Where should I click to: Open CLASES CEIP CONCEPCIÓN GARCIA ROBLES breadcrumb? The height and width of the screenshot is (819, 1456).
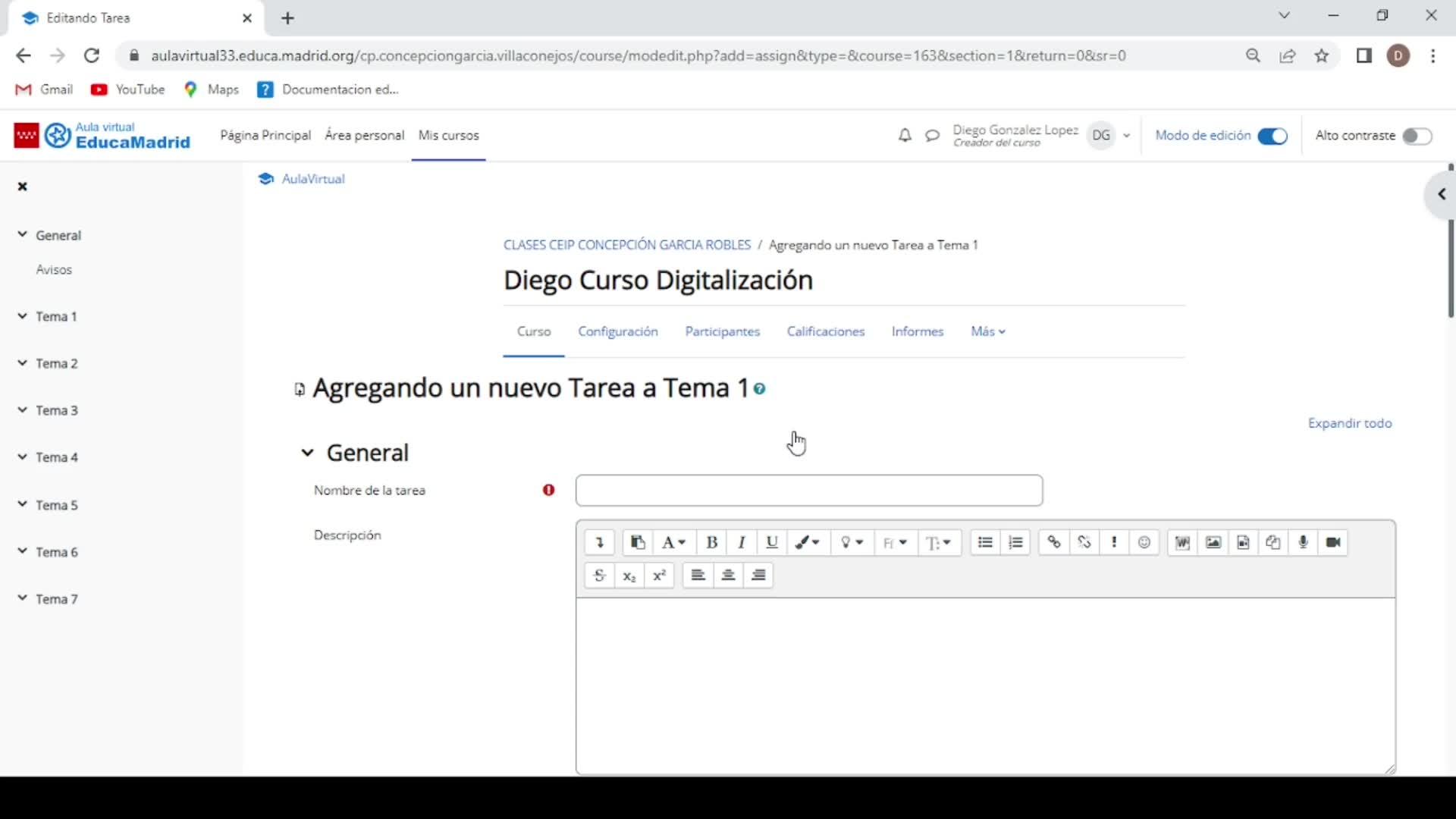click(x=627, y=245)
